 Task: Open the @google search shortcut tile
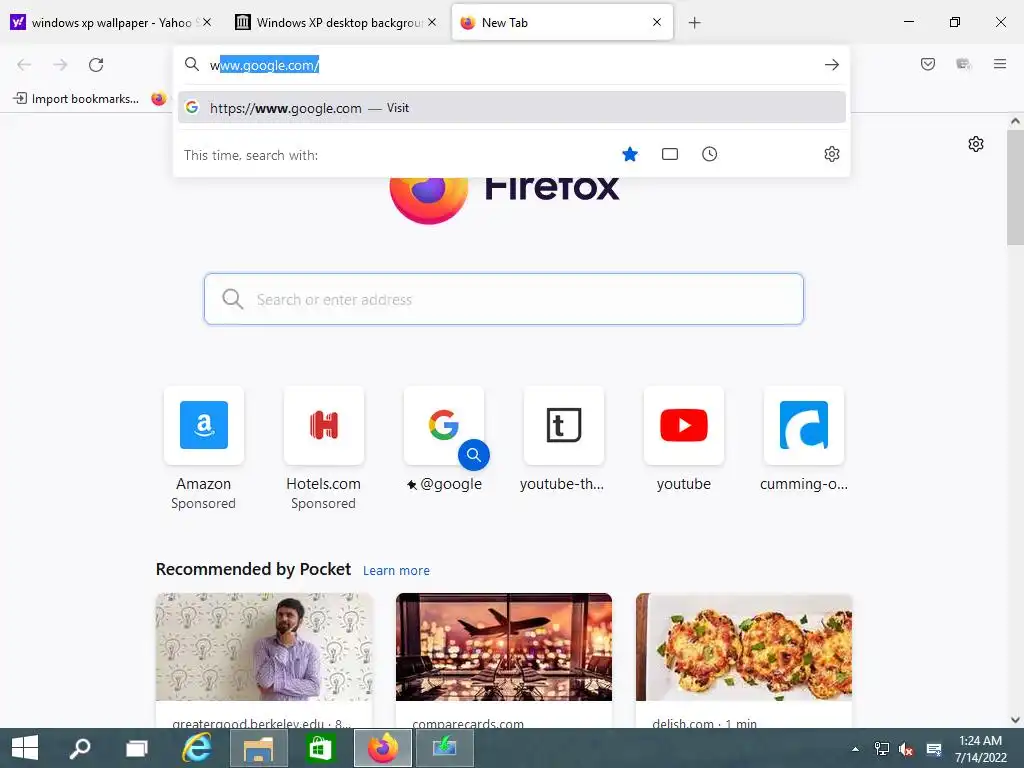[443, 425]
